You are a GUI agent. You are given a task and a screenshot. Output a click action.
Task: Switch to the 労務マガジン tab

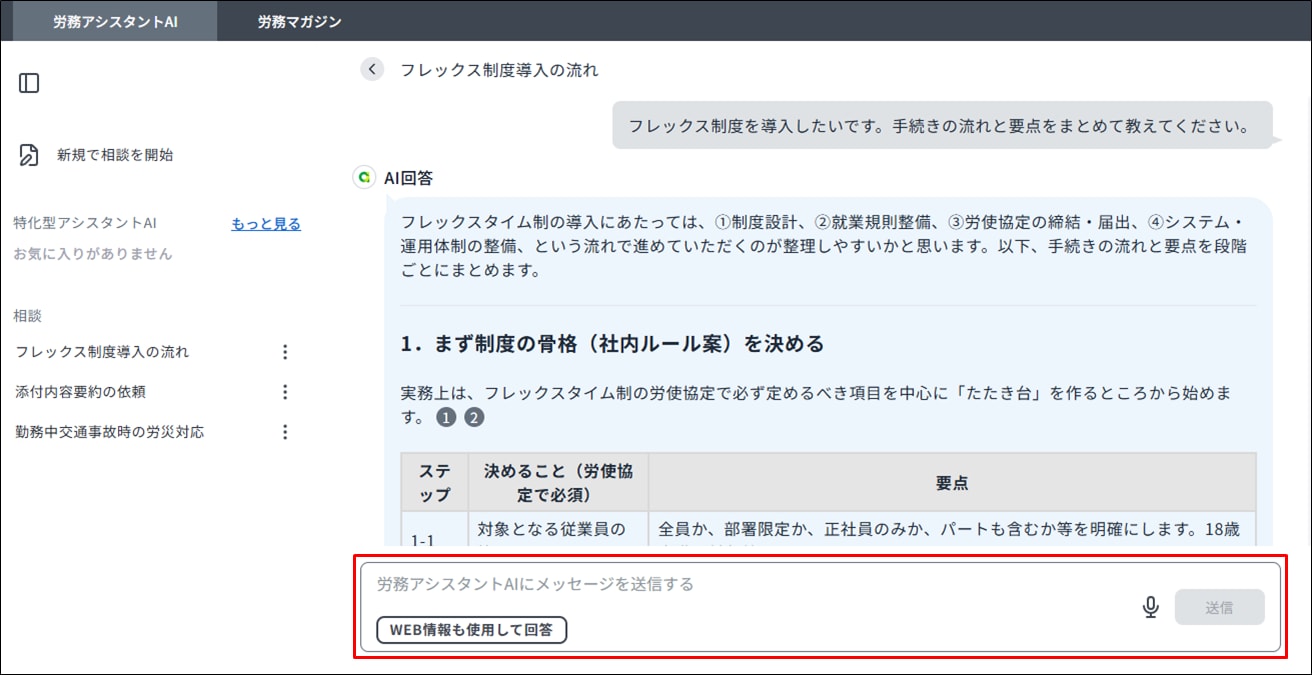299,21
